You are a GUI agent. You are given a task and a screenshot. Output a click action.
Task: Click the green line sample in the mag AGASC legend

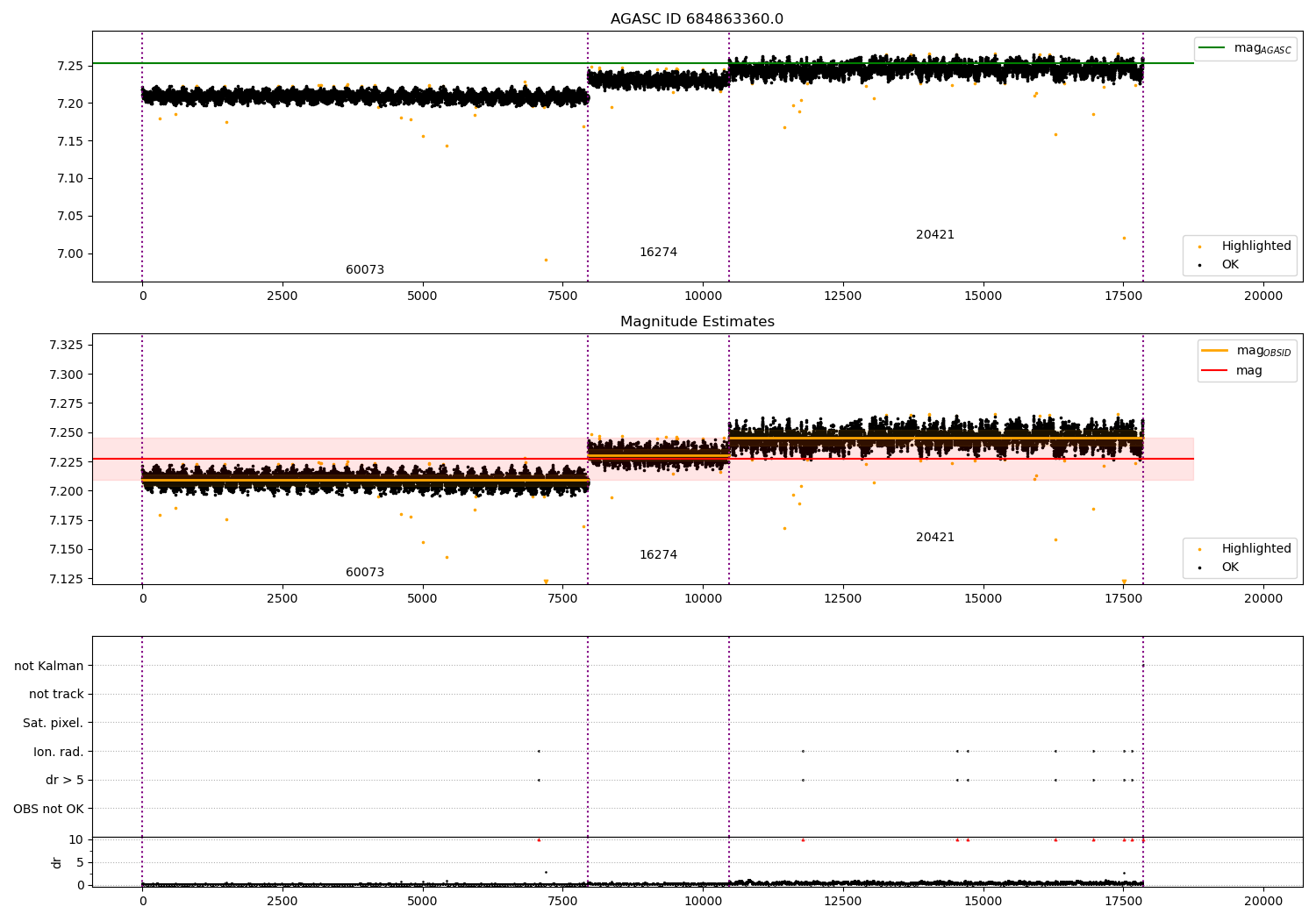(x=1212, y=48)
